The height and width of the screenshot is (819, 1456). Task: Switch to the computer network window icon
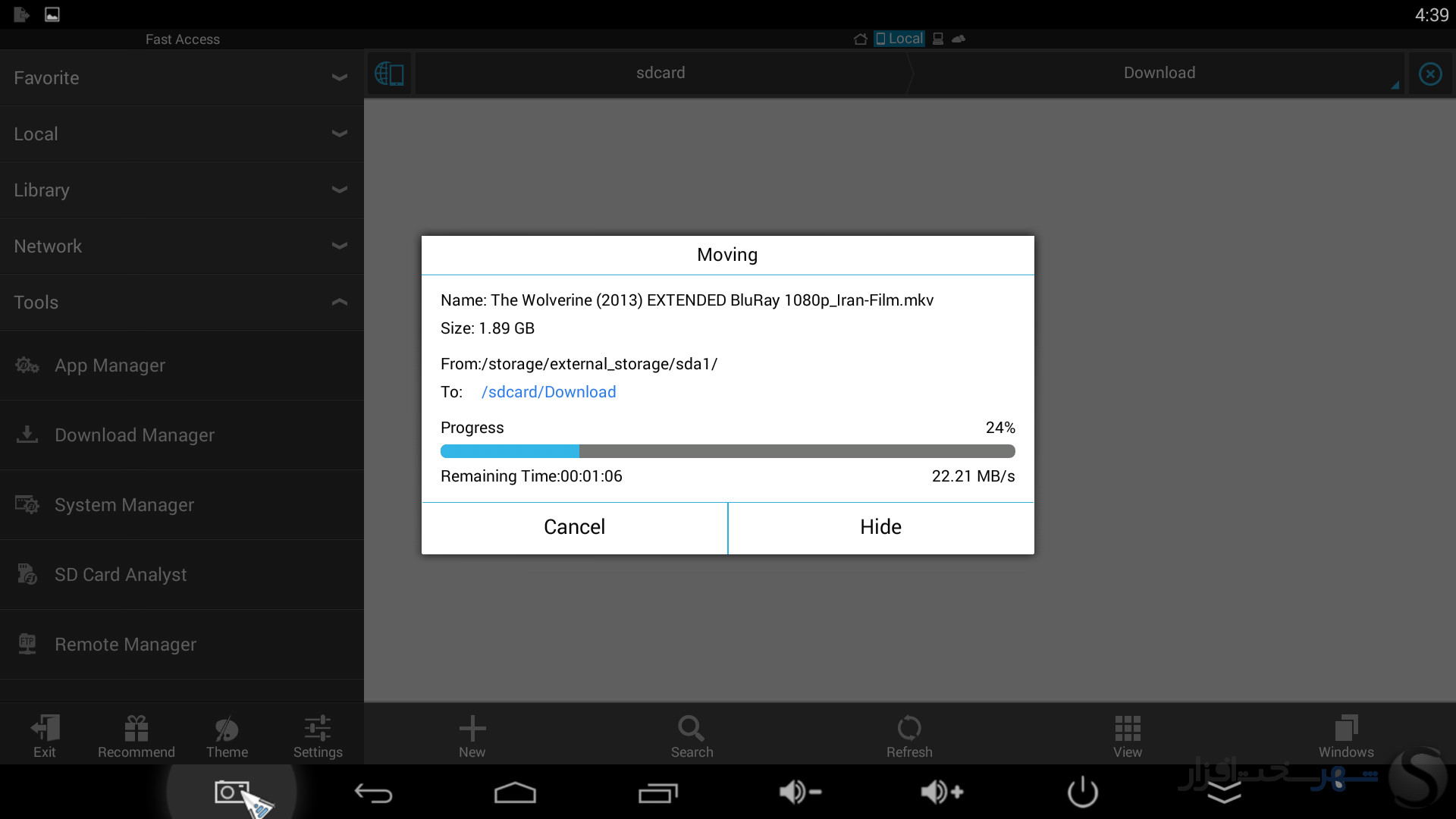click(x=938, y=39)
